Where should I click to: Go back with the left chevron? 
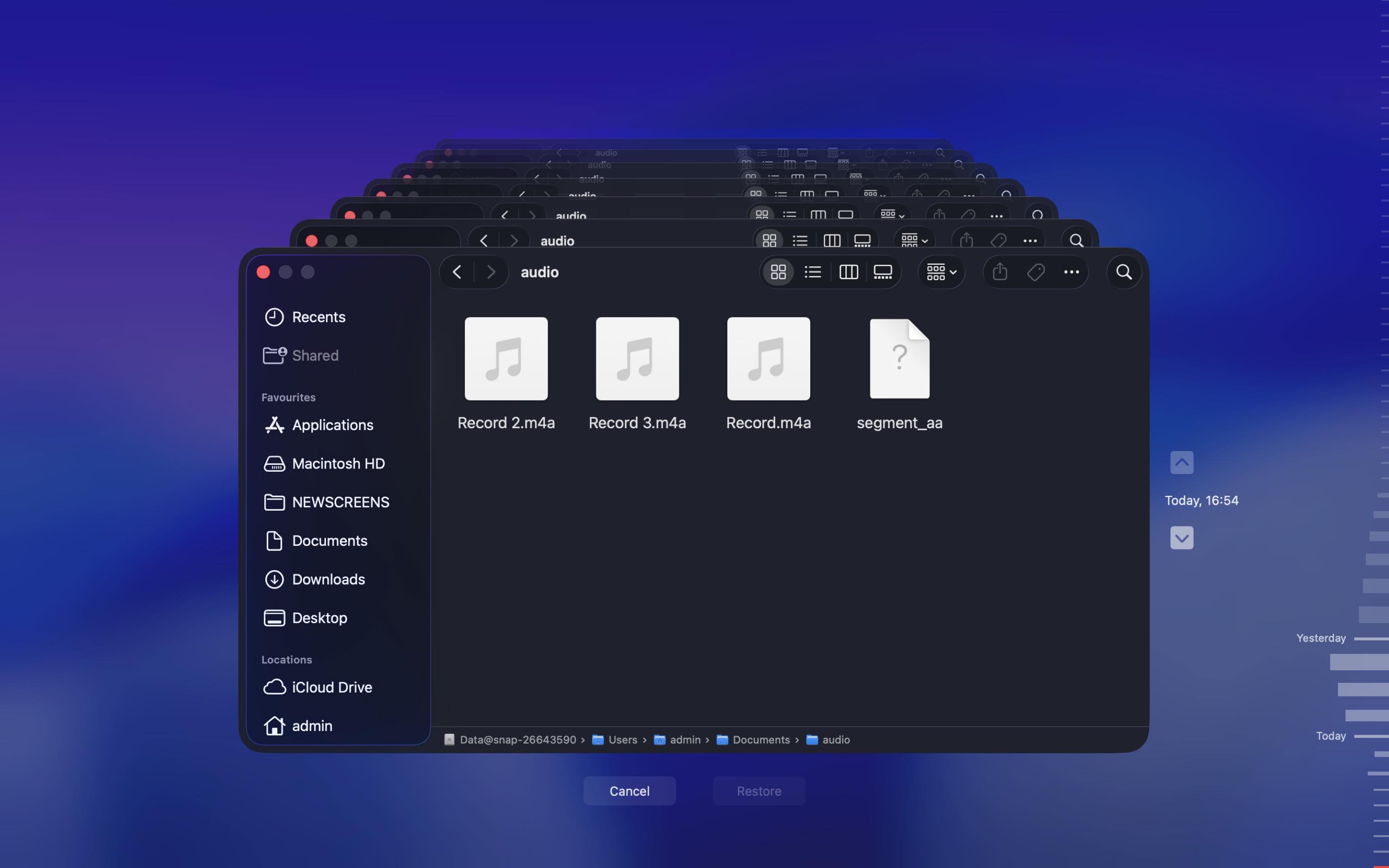tap(457, 272)
